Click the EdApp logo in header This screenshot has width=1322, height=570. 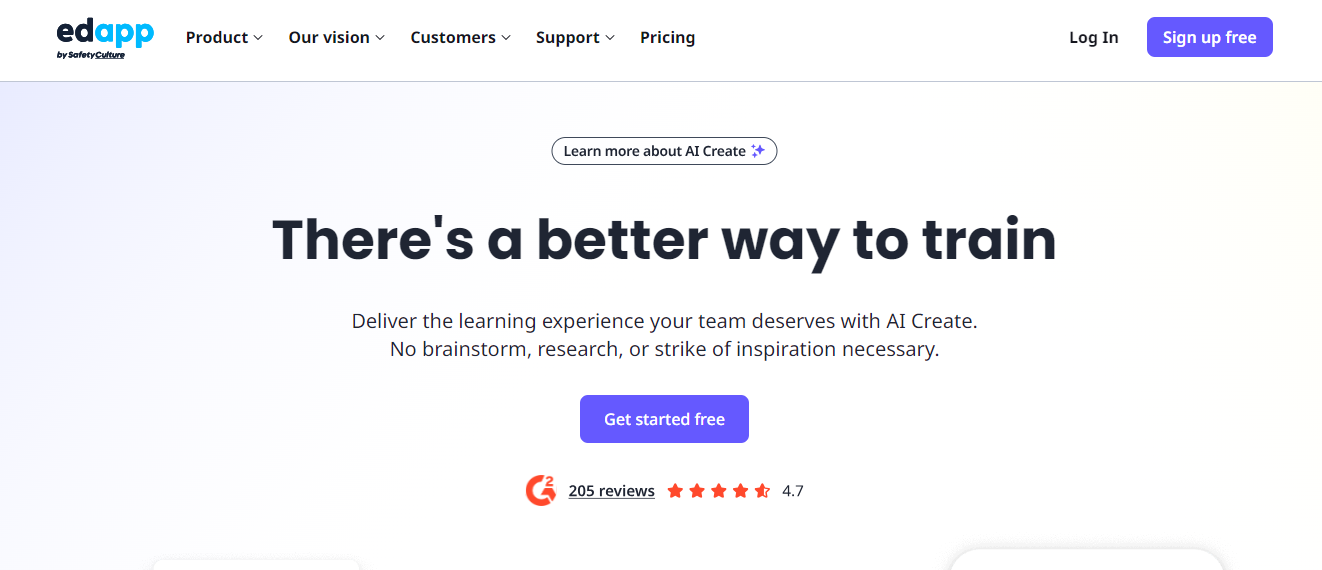(105, 38)
